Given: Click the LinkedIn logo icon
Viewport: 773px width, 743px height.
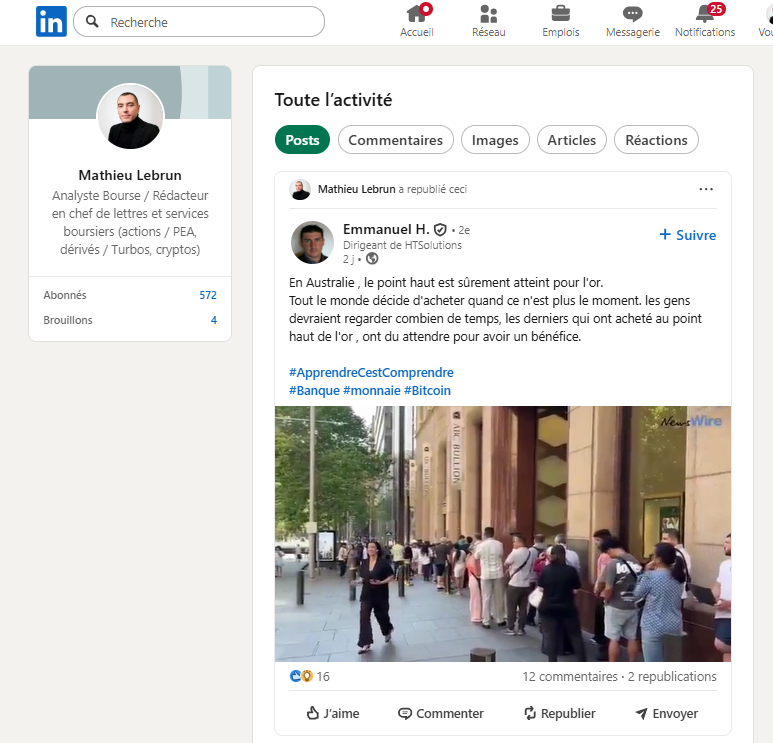Looking at the screenshot, I should [x=51, y=21].
